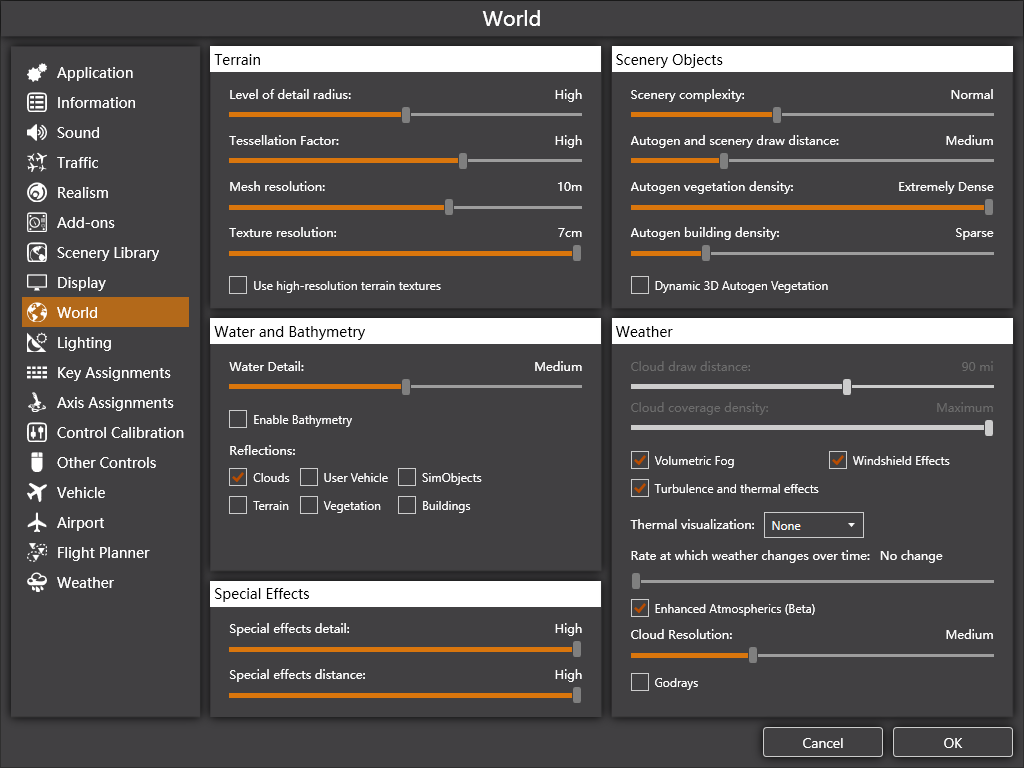
Task: Switch to the Airport settings page
Action: pyautogui.click(x=80, y=523)
